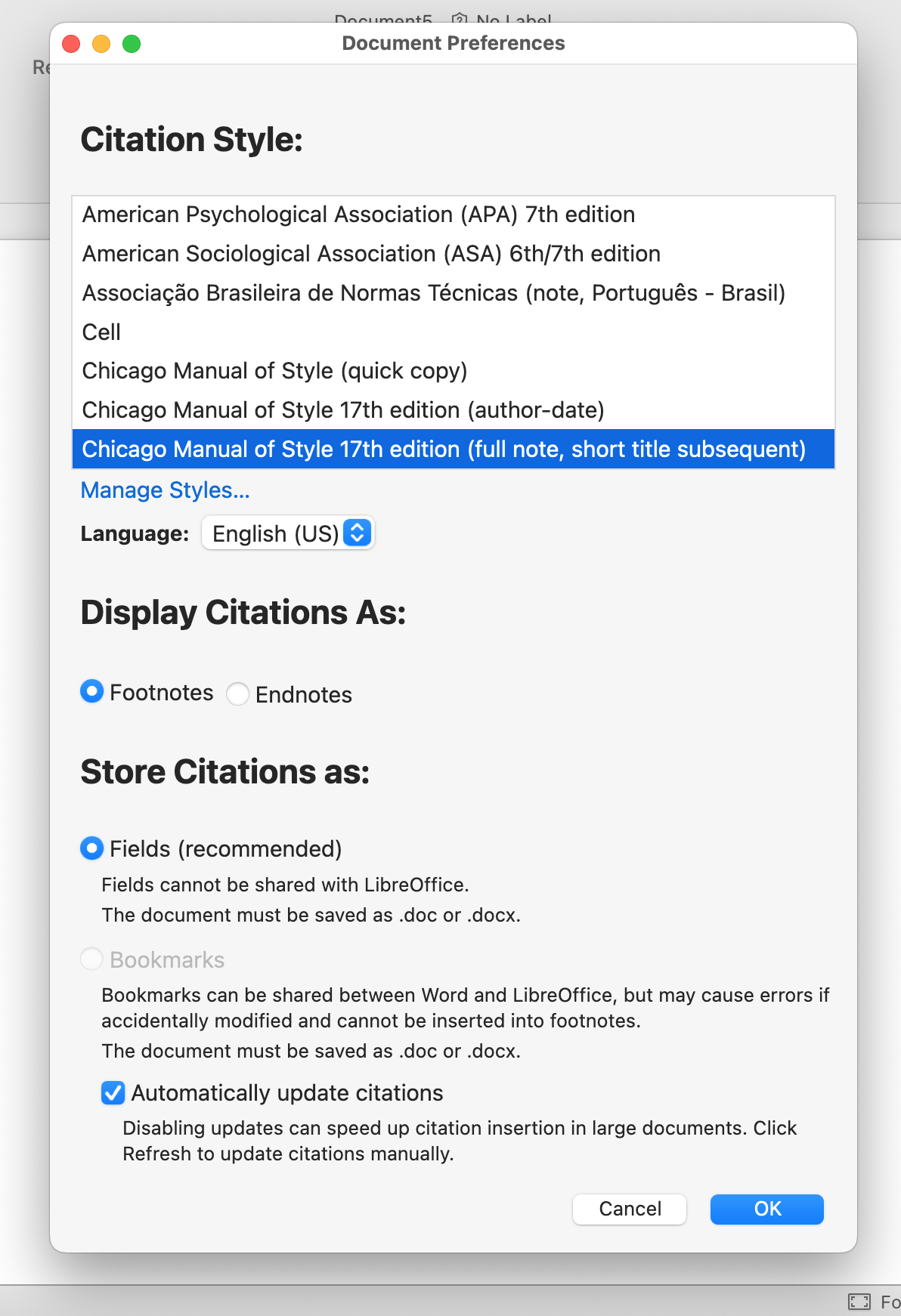Select American Sociological Association 6th/7th edition style
Viewport: 901px width, 1316px height.
454,254
